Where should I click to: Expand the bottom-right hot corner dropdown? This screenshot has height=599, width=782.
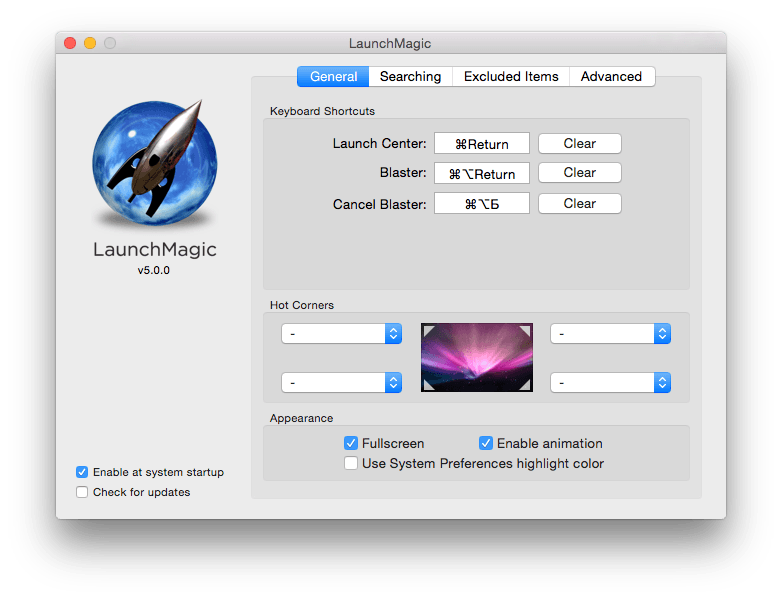coord(610,383)
